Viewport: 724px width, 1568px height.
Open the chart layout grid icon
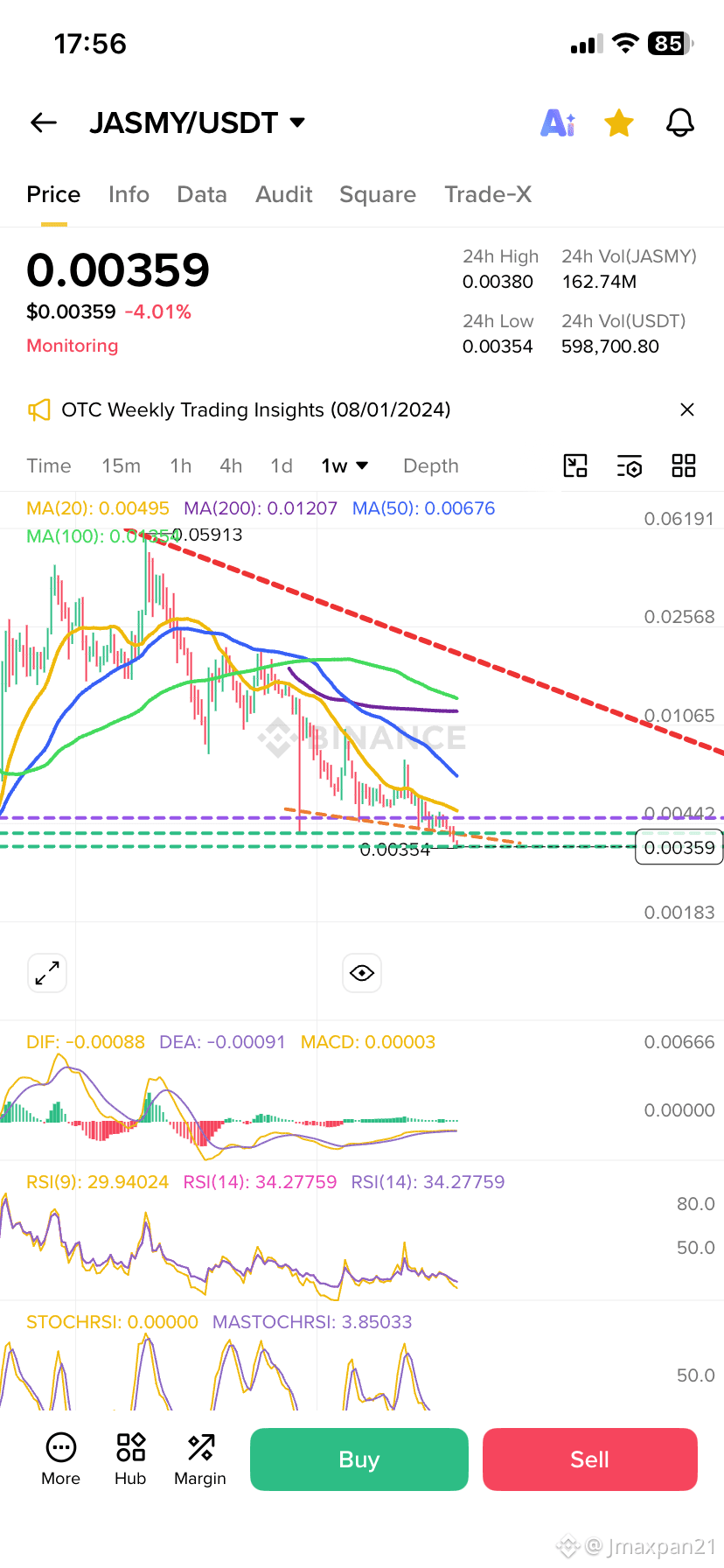[684, 465]
